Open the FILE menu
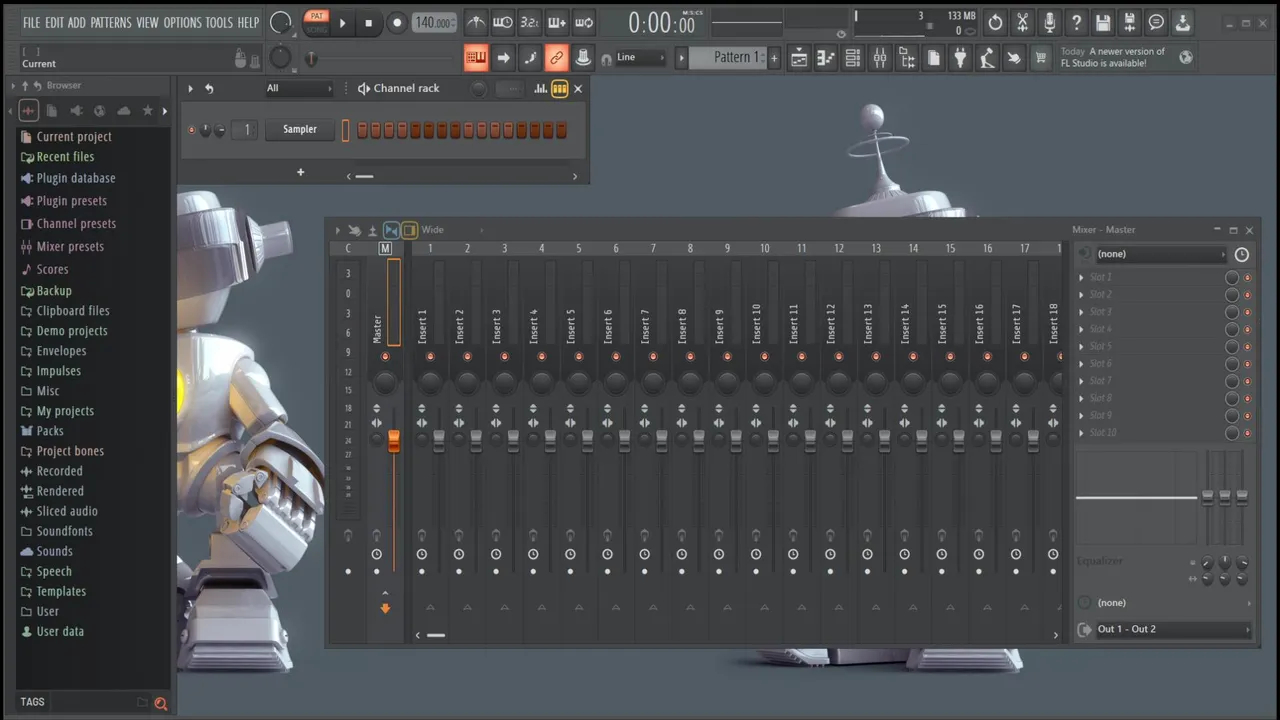 point(31,22)
